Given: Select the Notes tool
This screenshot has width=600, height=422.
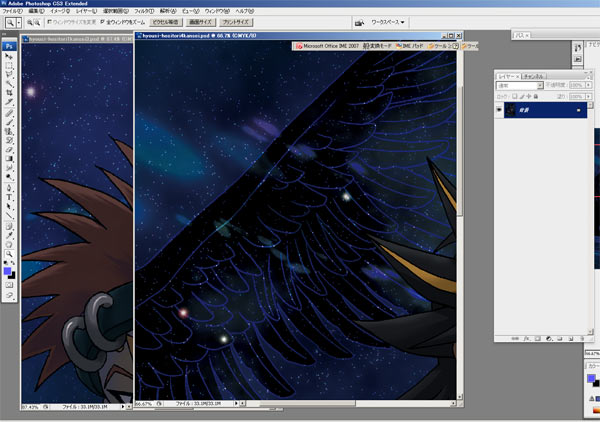Looking at the screenshot, I should point(9,227).
